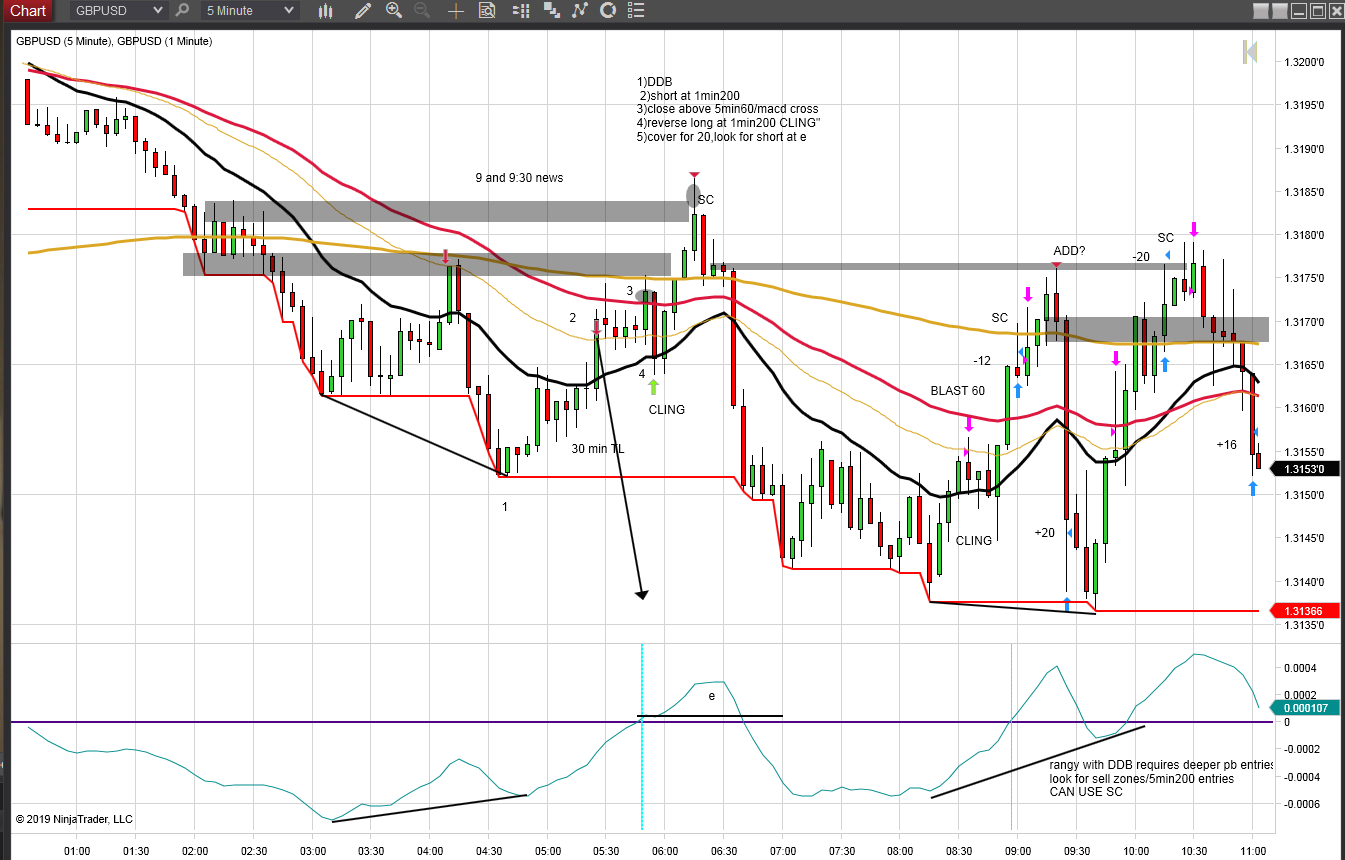
Task: Maximize the chart window
Action: (x=1316, y=11)
